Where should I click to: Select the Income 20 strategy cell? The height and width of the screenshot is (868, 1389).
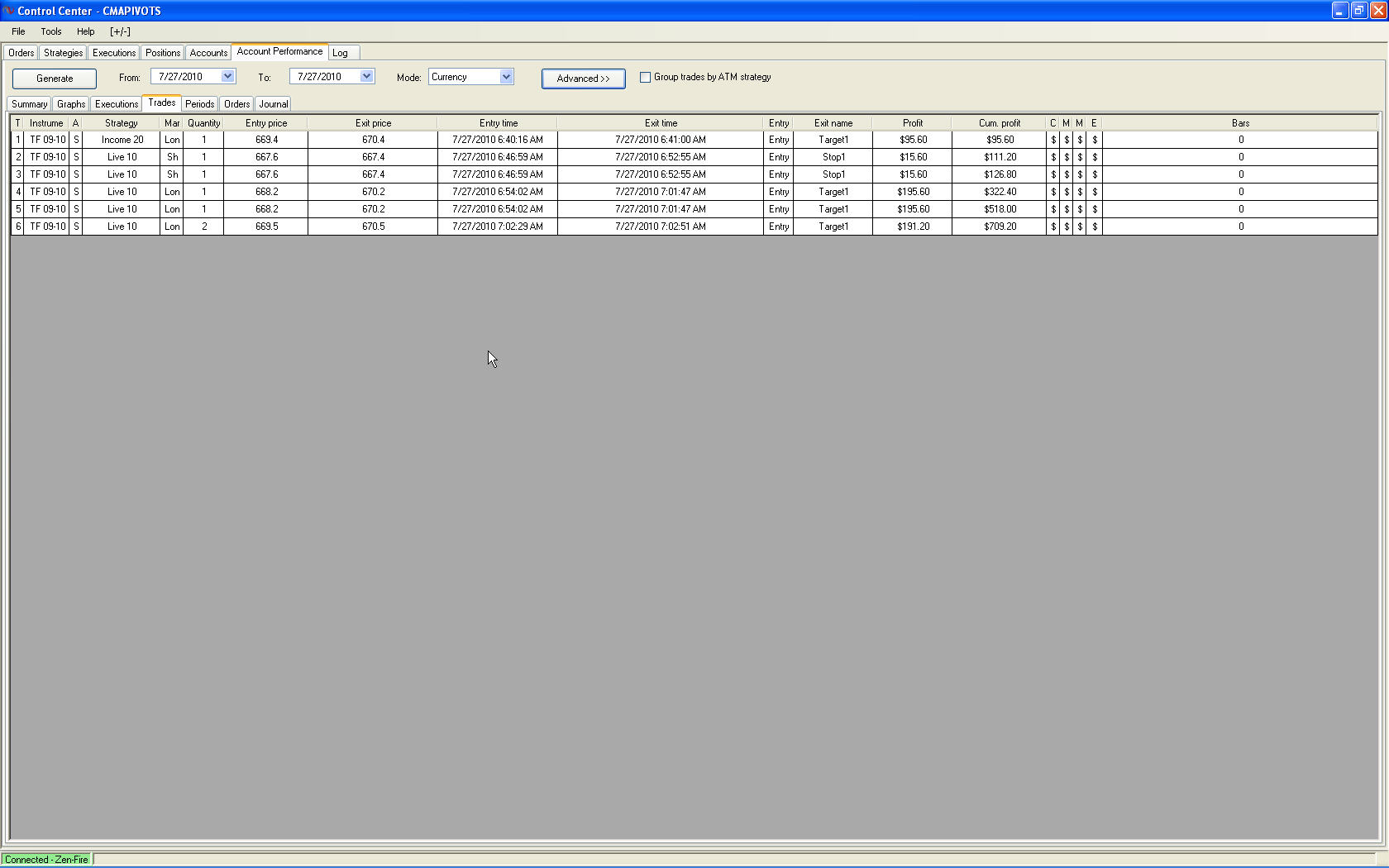(x=122, y=140)
